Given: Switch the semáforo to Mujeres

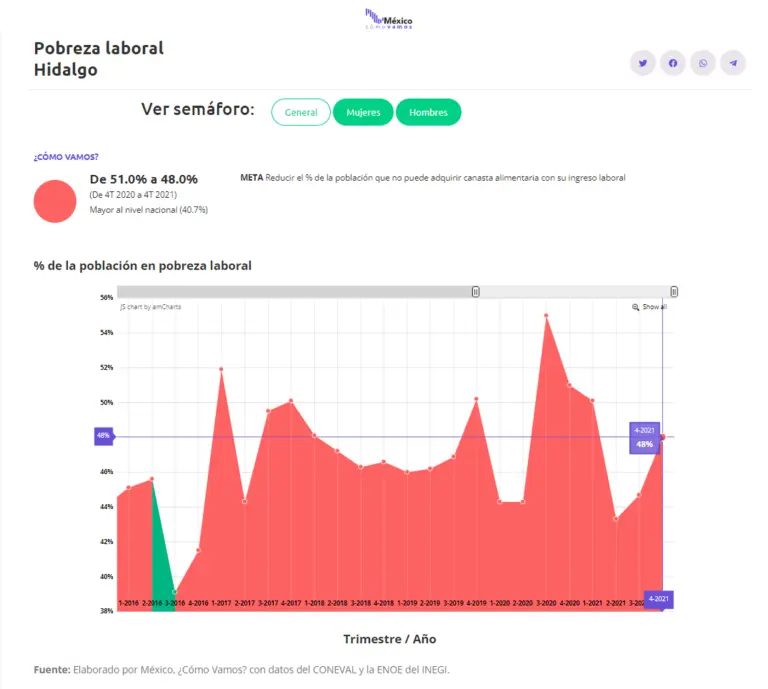Looking at the screenshot, I should (363, 113).
